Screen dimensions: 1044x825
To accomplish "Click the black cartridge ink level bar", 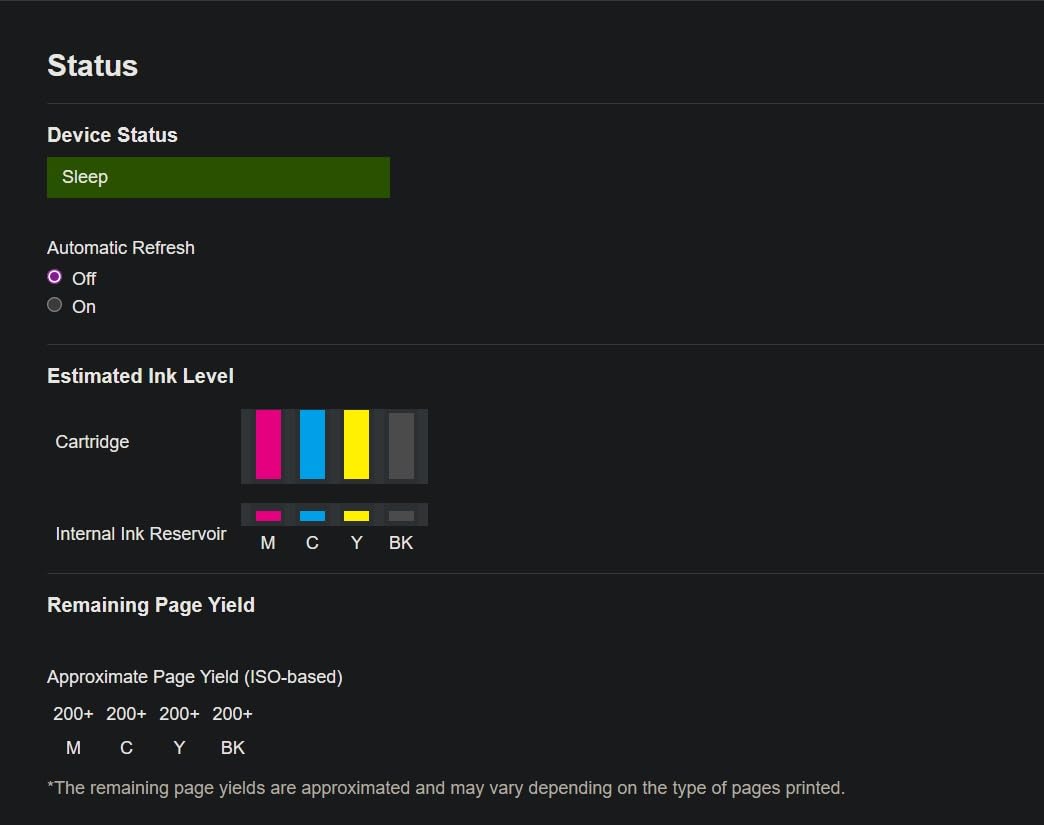I will coord(401,446).
